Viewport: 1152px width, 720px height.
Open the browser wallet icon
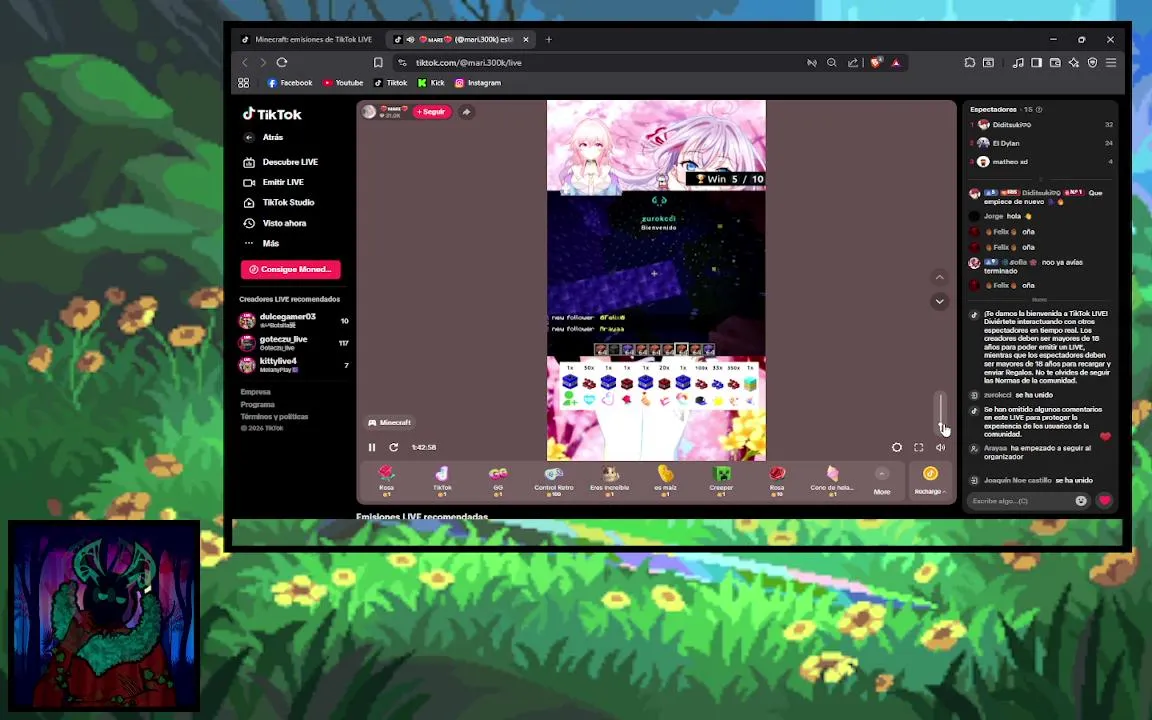click(1055, 62)
